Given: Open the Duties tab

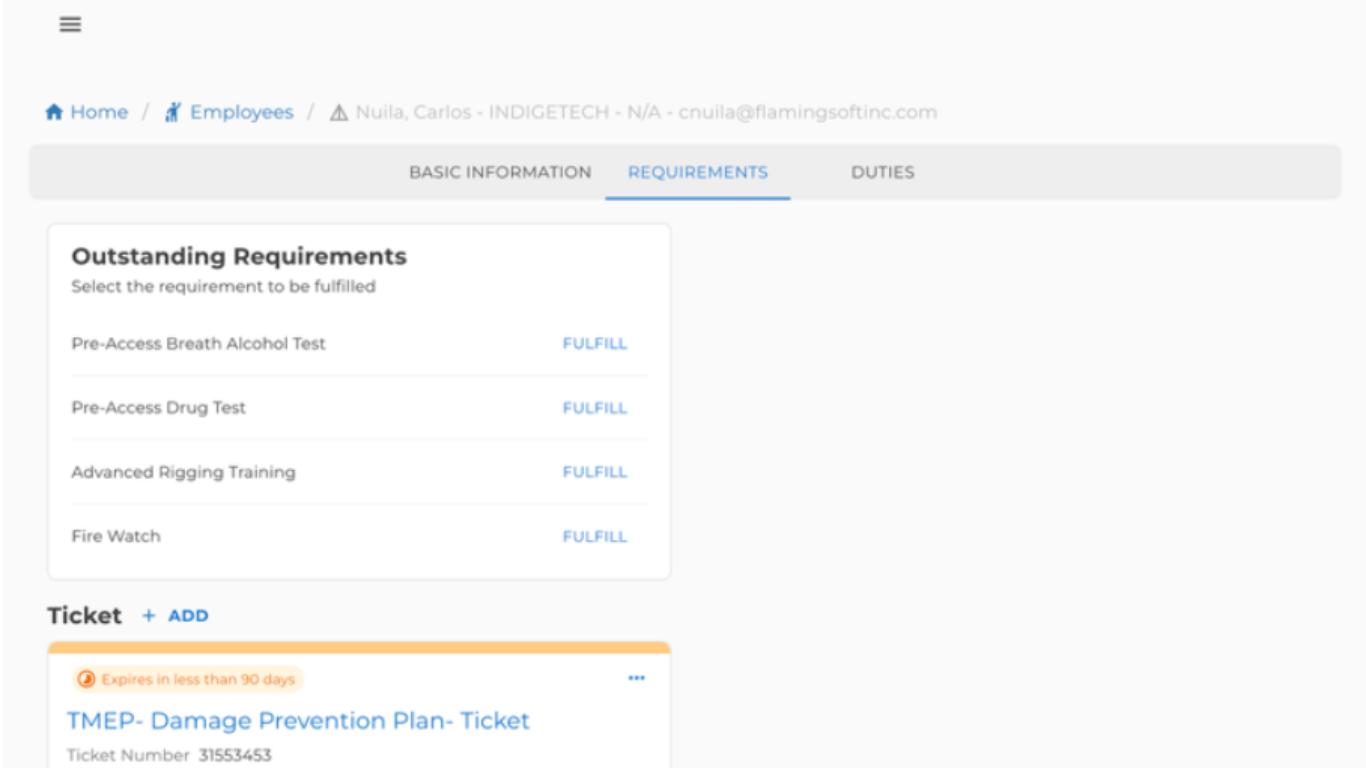Looking at the screenshot, I should (x=882, y=172).
